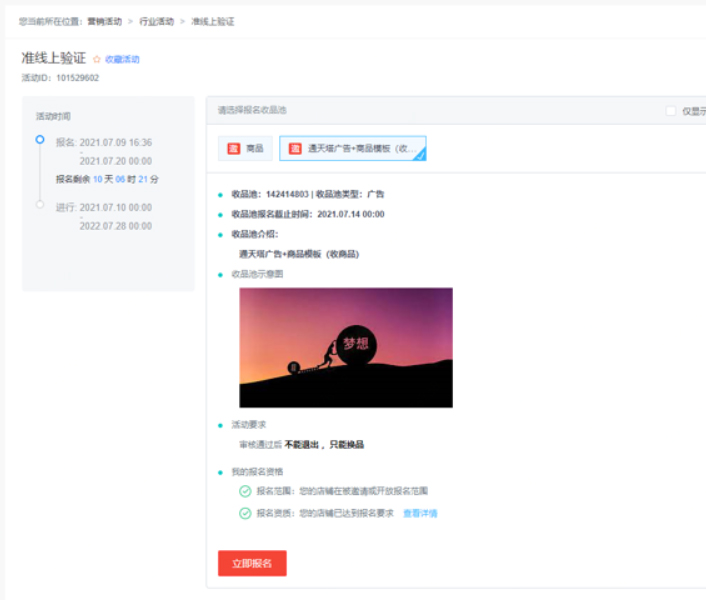
Task: Click the blue checkmark corner on selected pool
Action: point(420,155)
